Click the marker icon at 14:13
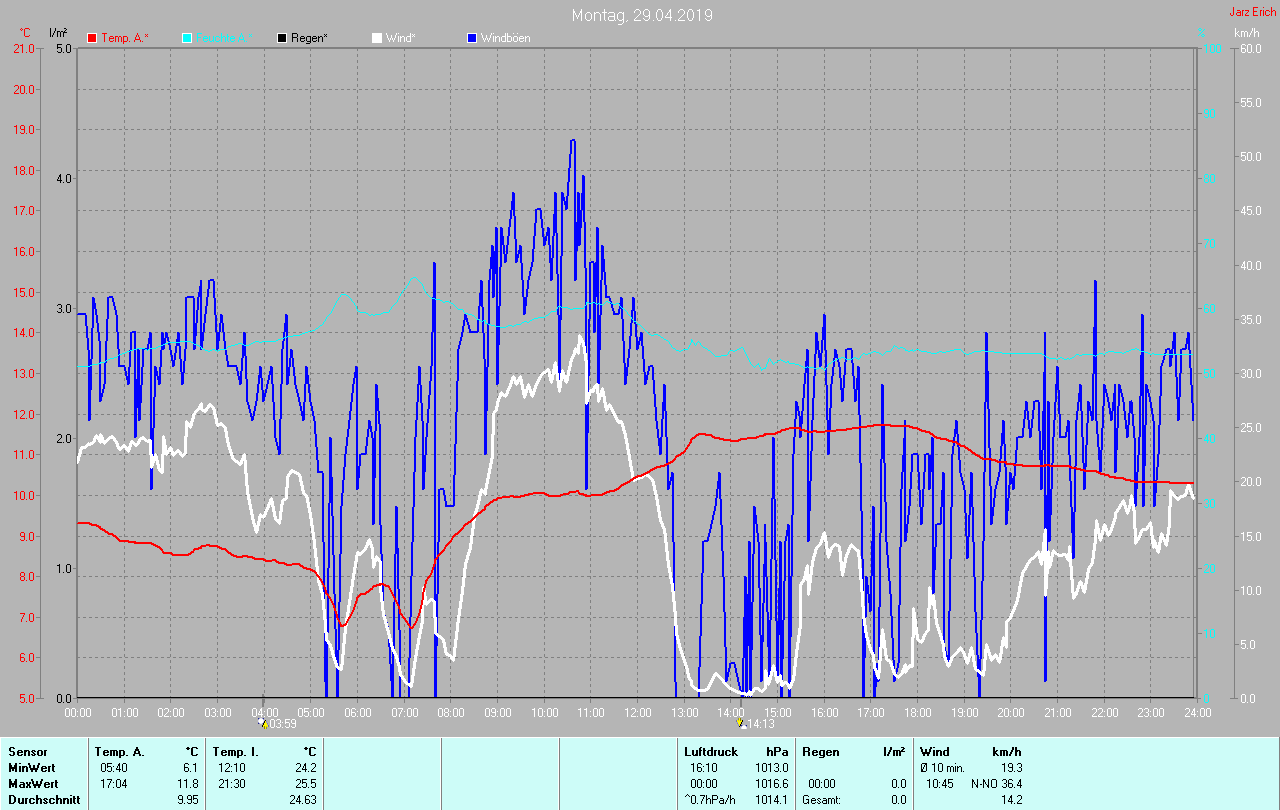1280x810 pixels. 741,723
